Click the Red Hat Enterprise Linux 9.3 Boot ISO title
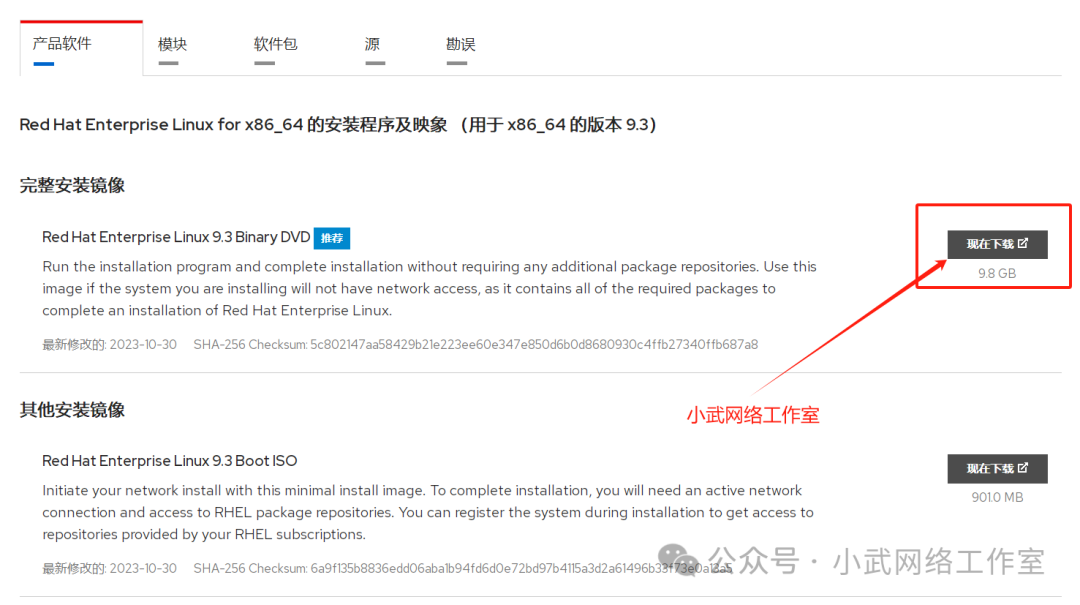The height and width of the screenshot is (605, 1080). pyautogui.click(x=169, y=461)
